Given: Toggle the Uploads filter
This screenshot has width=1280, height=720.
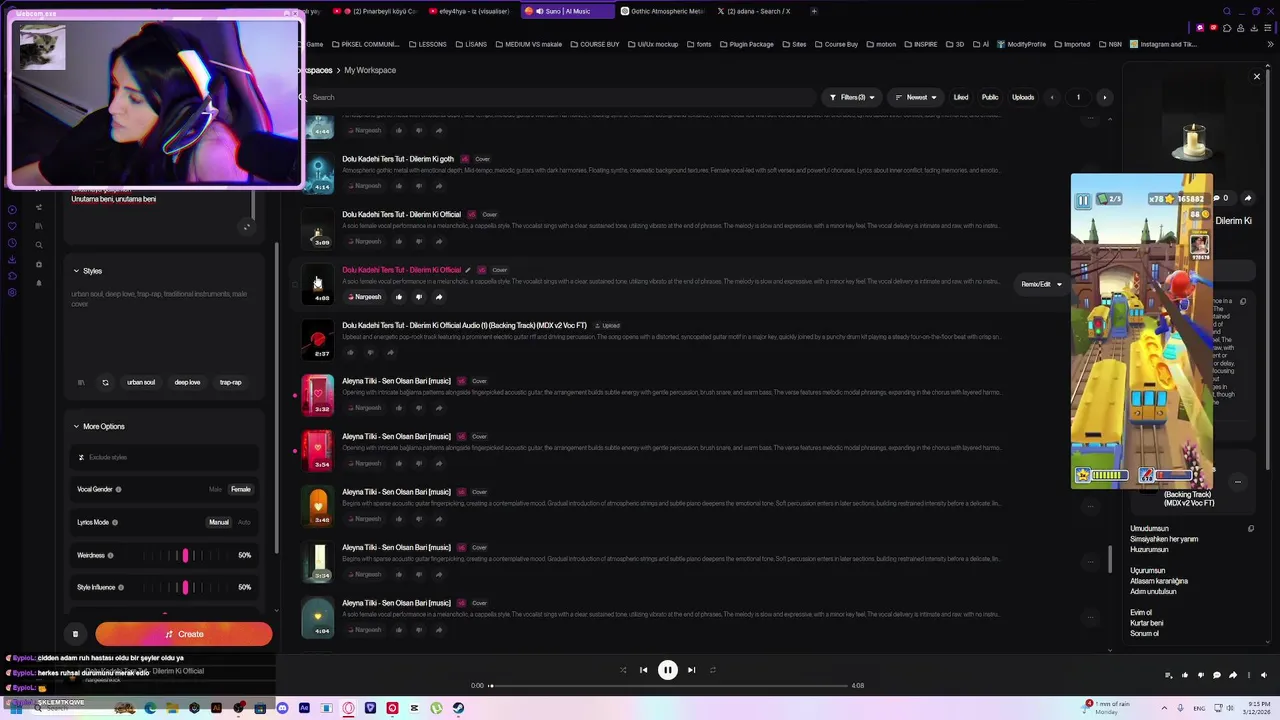Looking at the screenshot, I should tap(1023, 97).
